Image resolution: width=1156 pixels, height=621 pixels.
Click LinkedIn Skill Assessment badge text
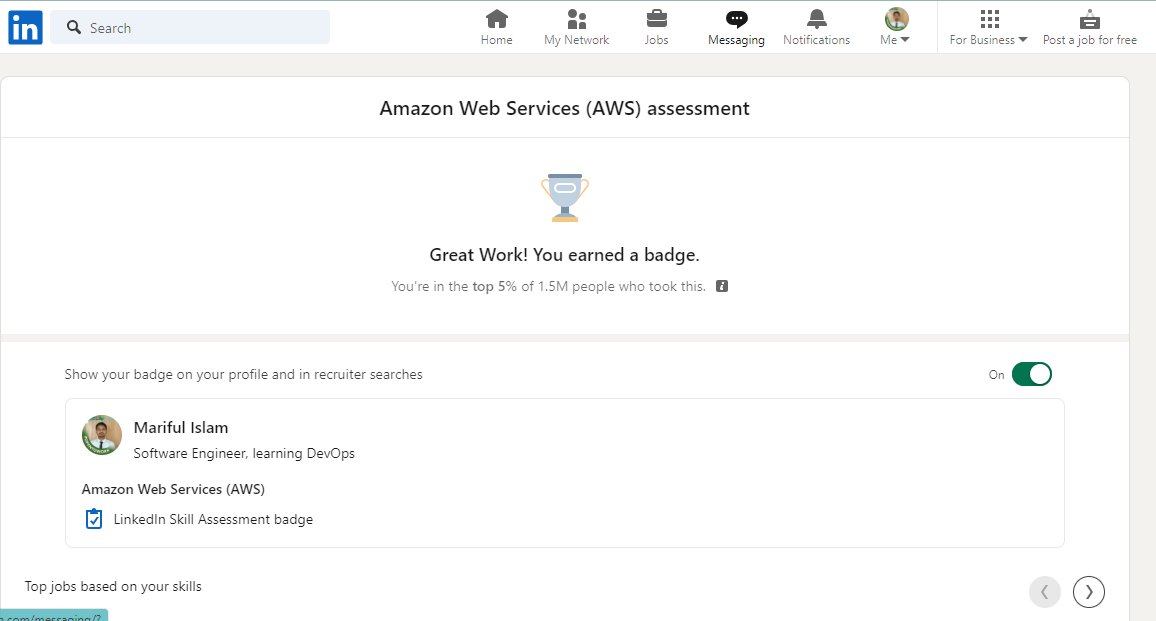[x=213, y=519]
